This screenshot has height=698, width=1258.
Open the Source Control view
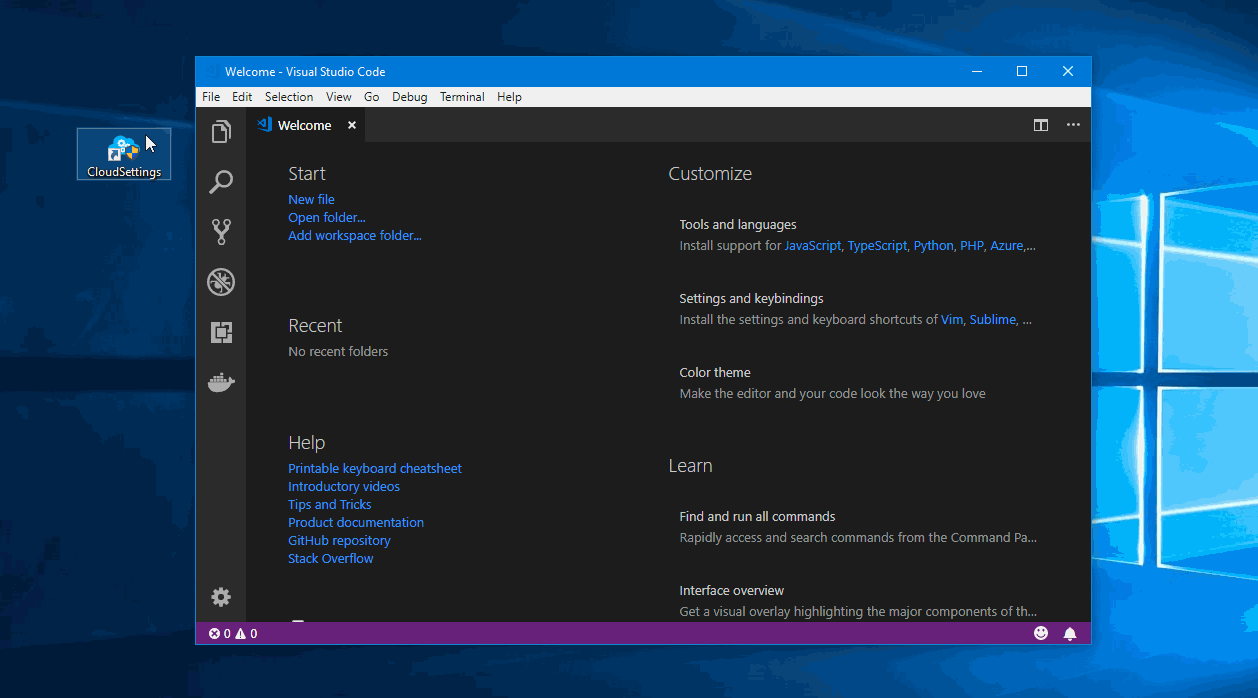coord(221,232)
